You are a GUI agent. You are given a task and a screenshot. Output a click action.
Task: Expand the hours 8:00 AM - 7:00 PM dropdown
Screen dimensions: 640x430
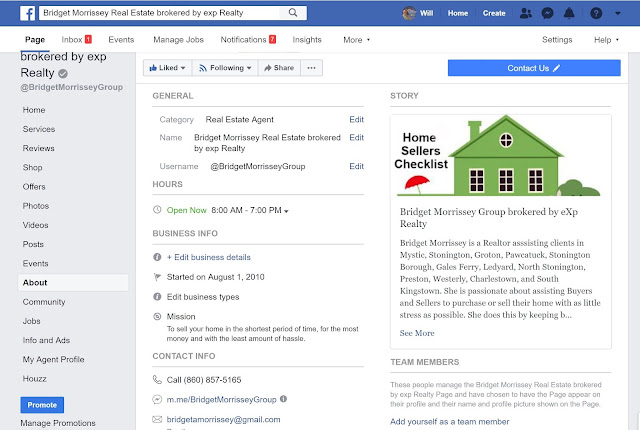click(x=250, y=210)
